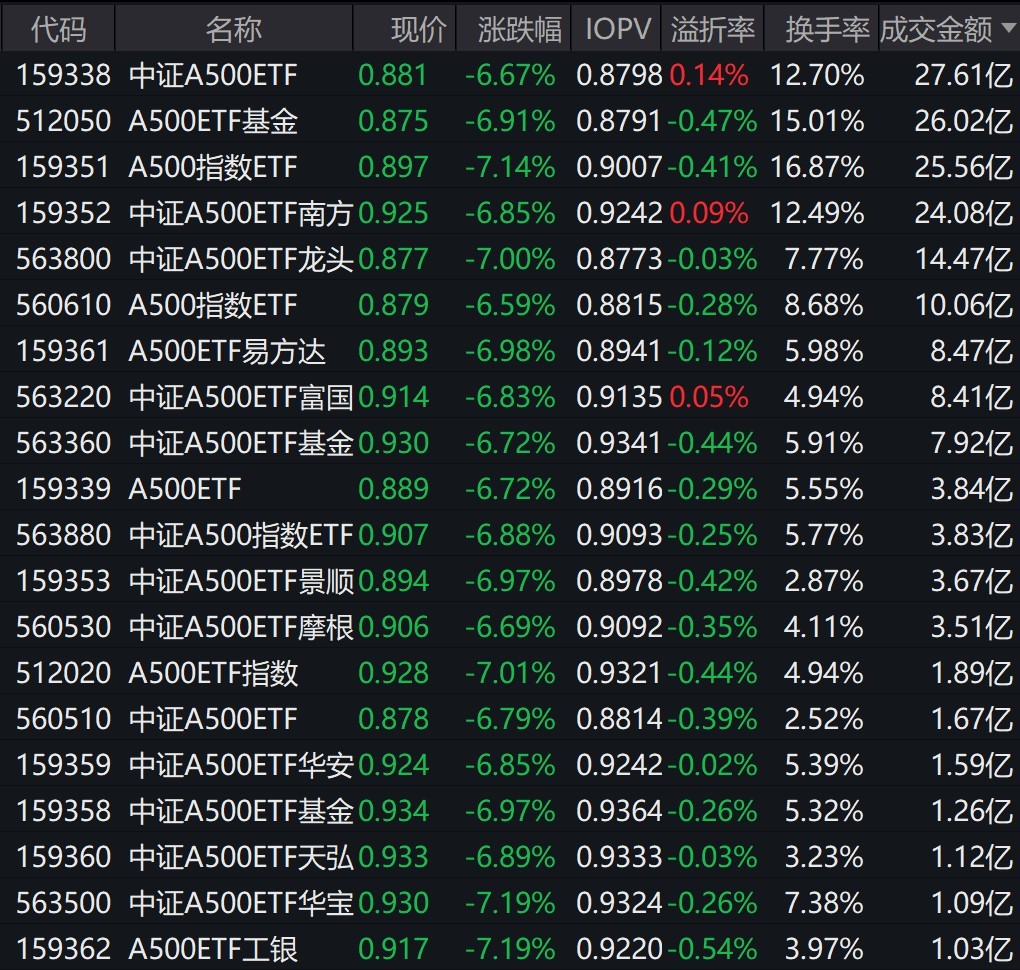Click code 563360
Viewport: 1020px width, 970px height.
pos(63,443)
